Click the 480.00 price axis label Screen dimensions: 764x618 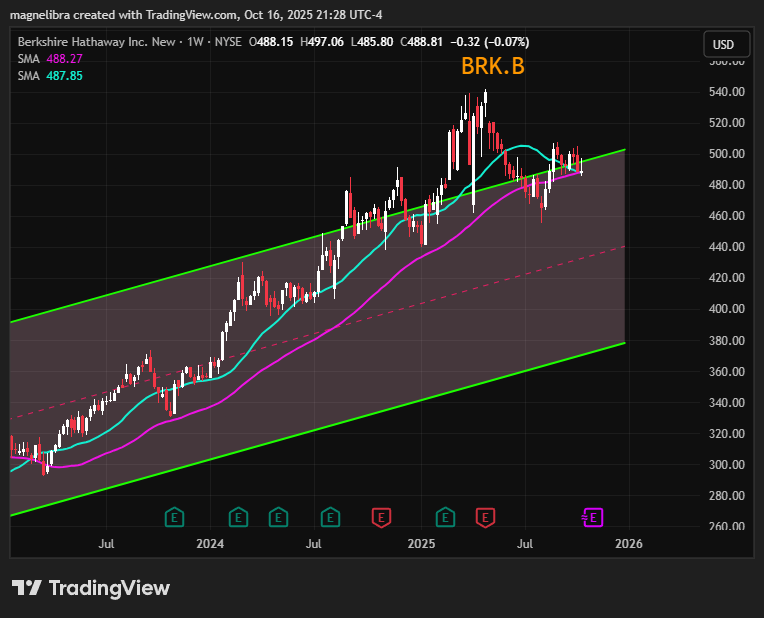(727, 185)
